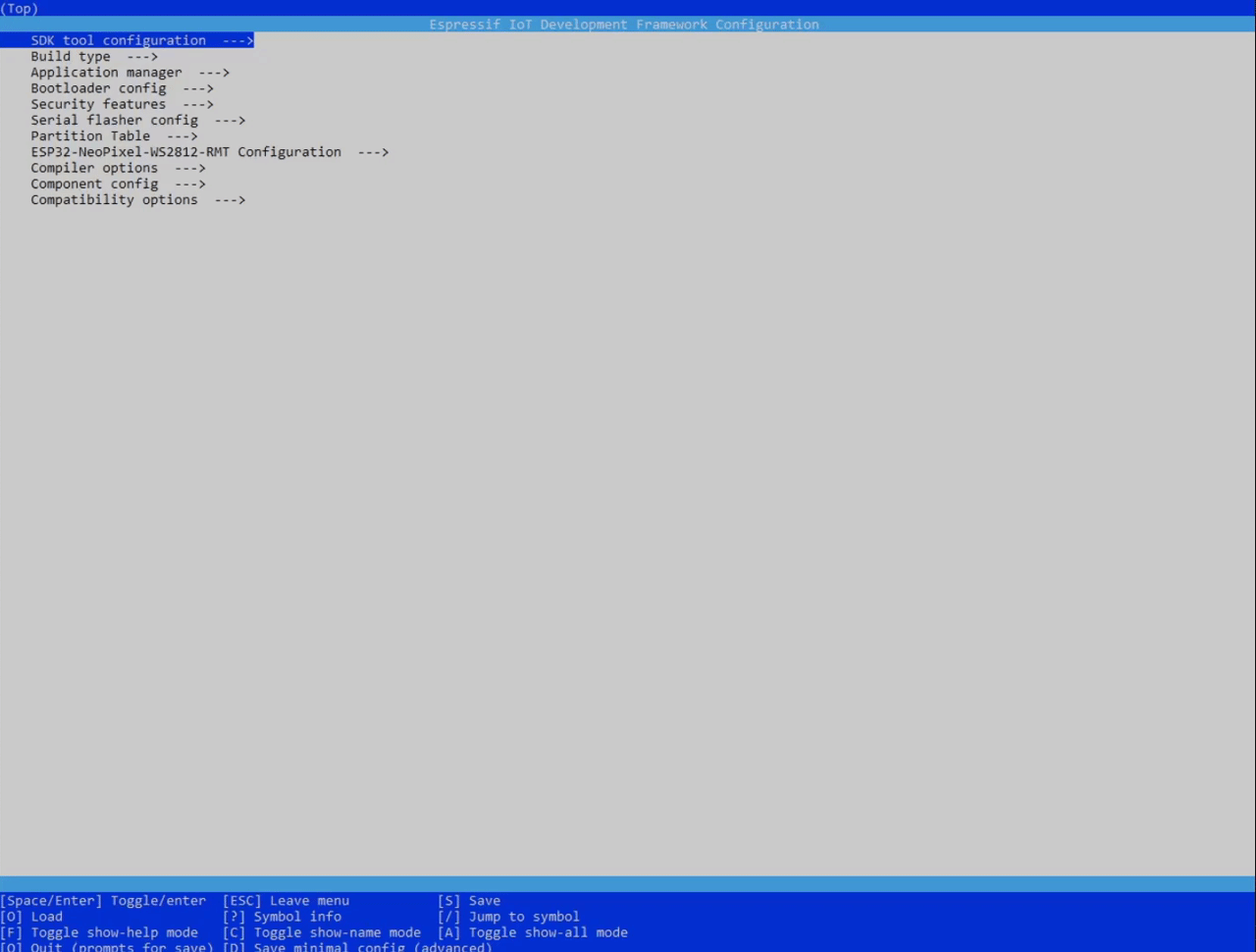Viewport: 1256px width, 952px height.
Task: Click the [C] Toggle show-name mode hint
Action: click(x=322, y=932)
